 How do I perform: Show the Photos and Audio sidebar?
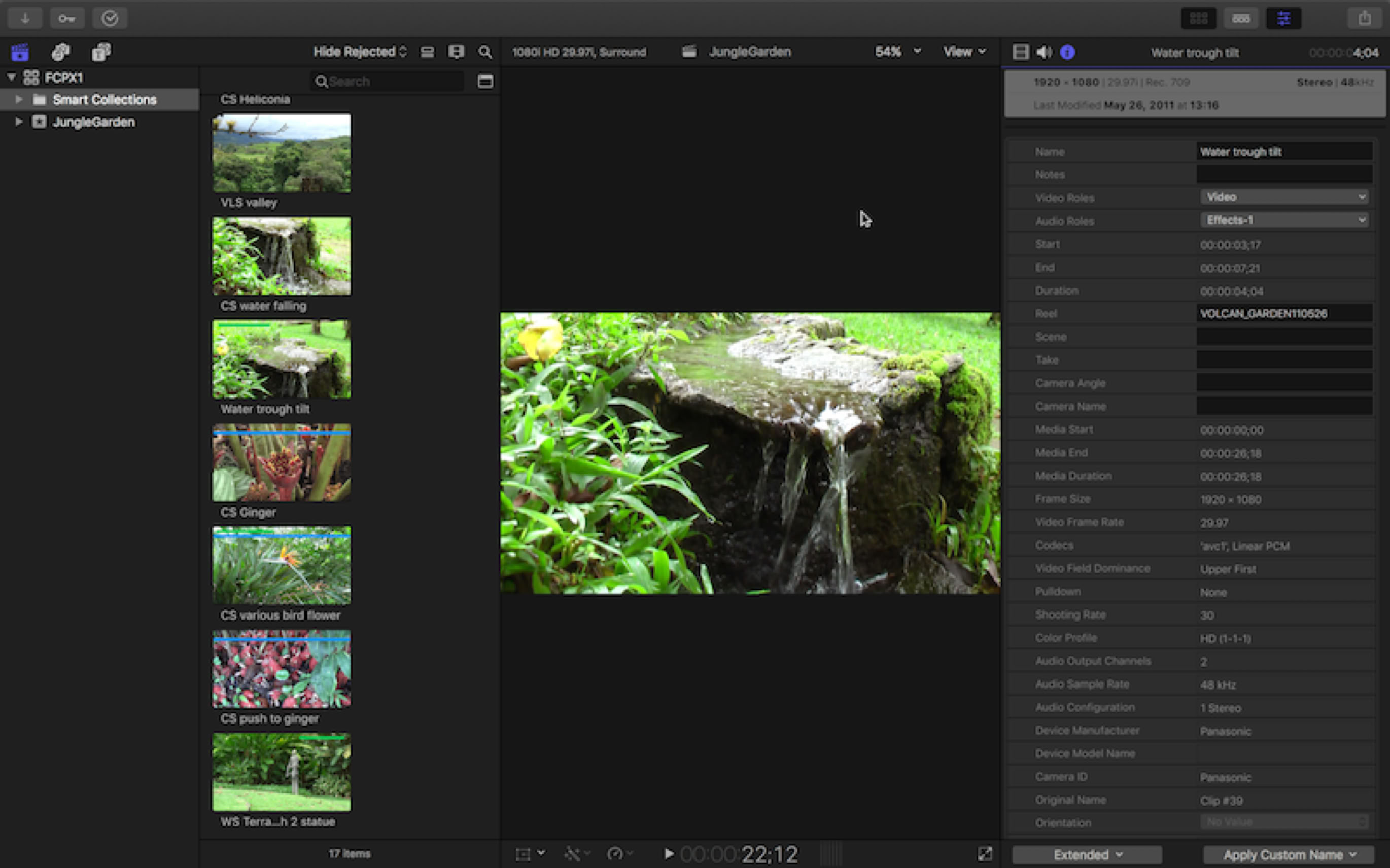click(x=61, y=52)
